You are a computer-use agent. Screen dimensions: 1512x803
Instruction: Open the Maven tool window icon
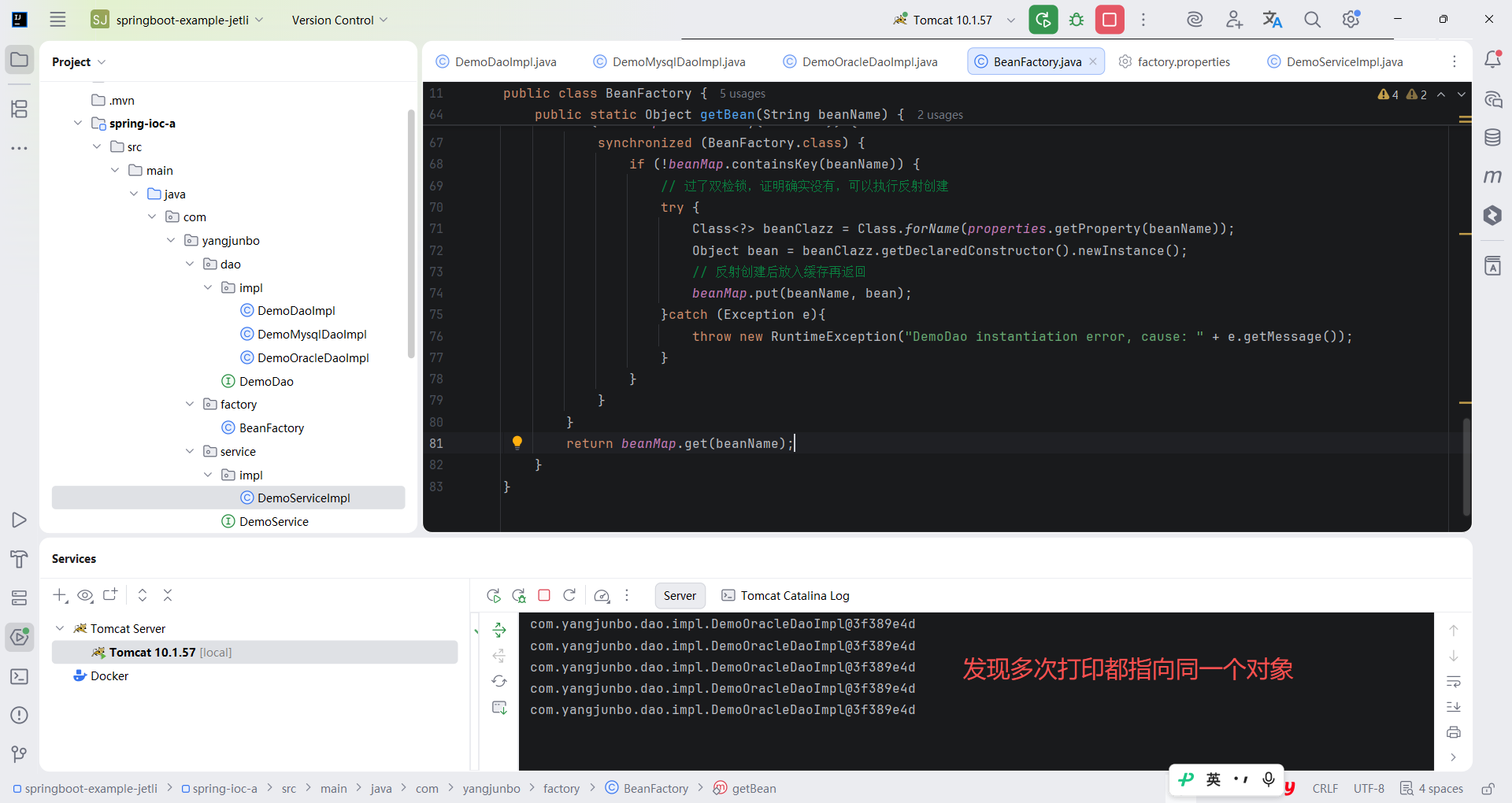[x=1492, y=176]
